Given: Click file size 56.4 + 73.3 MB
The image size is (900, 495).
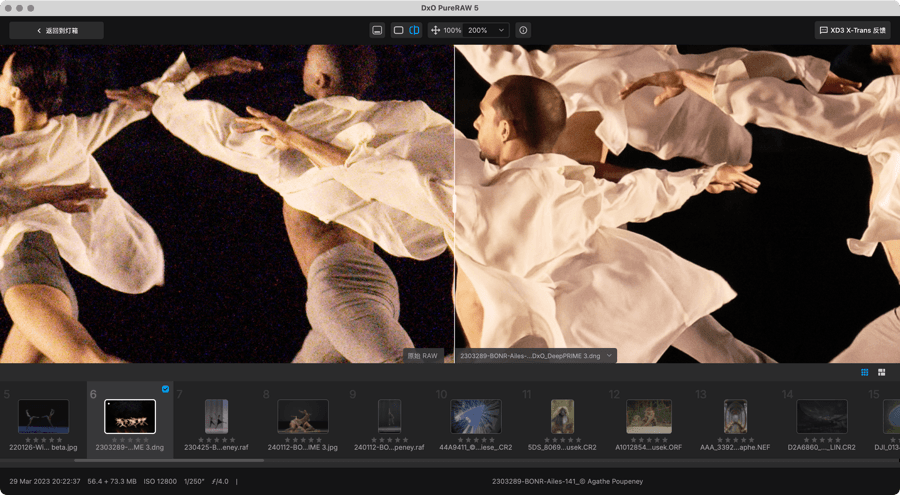Looking at the screenshot, I should click(112, 481).
